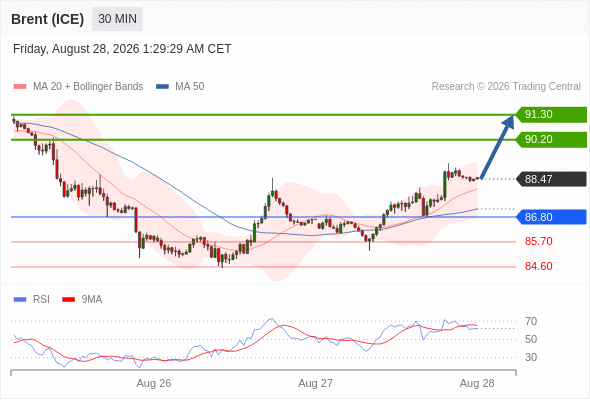The image size is (590, 400).
Task: Click the blue upward forecast arrow head
Action: click(509, 122)
